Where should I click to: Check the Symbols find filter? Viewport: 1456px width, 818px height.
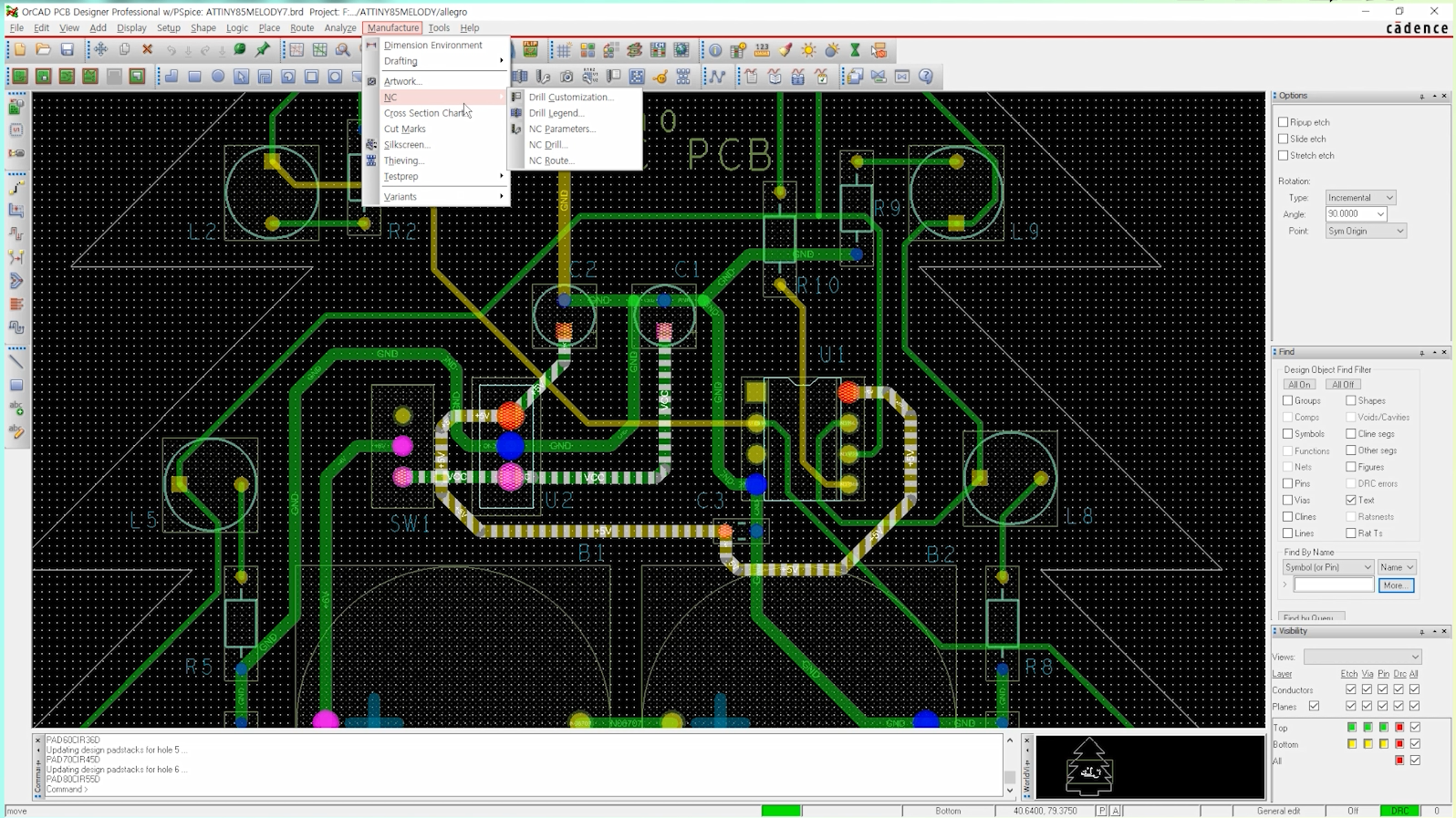point(1288,434)
